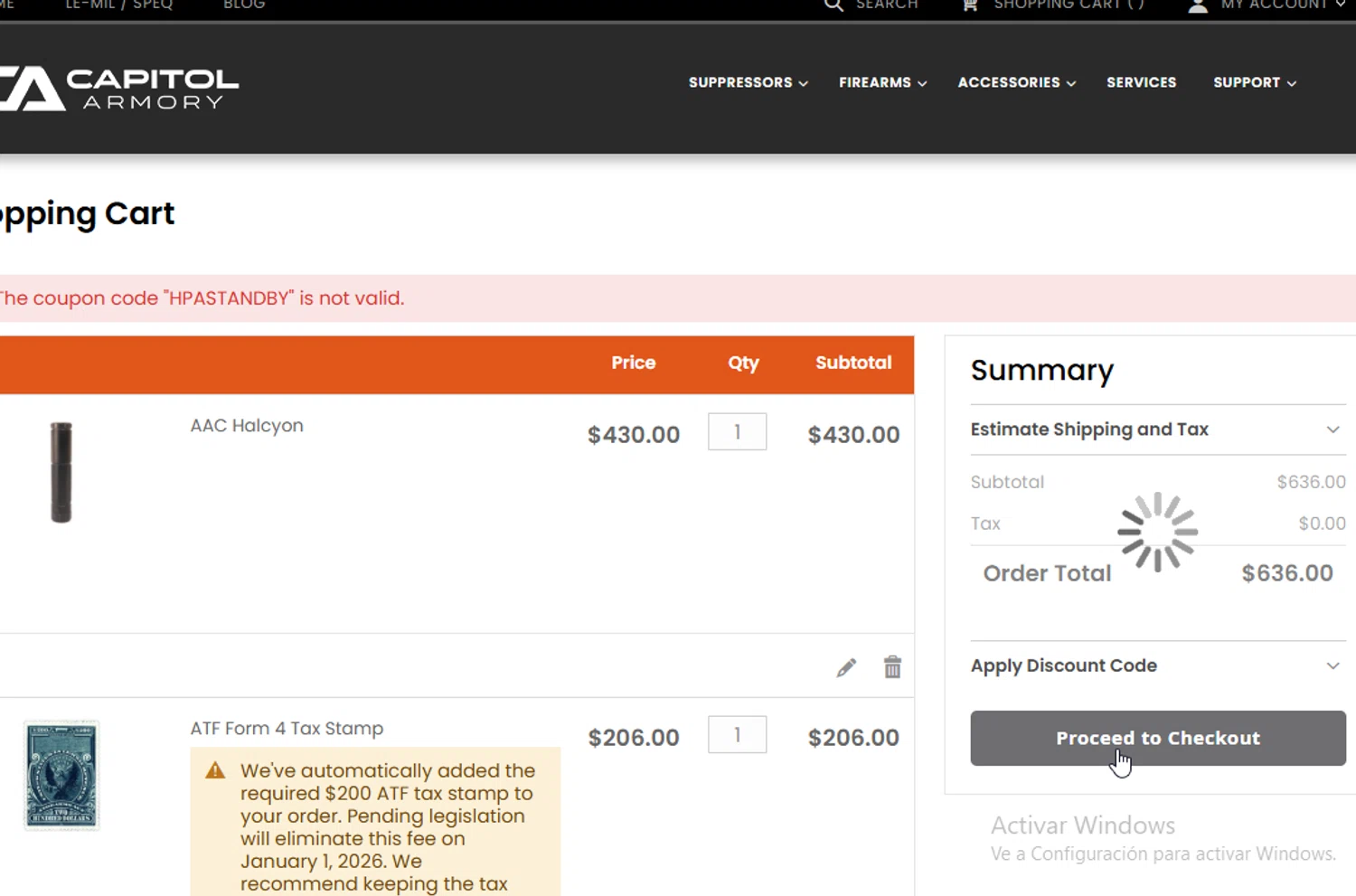Open the LE-MIL / SPEQ link
This screenshot has height=896, width=1356.
(118, 5)
